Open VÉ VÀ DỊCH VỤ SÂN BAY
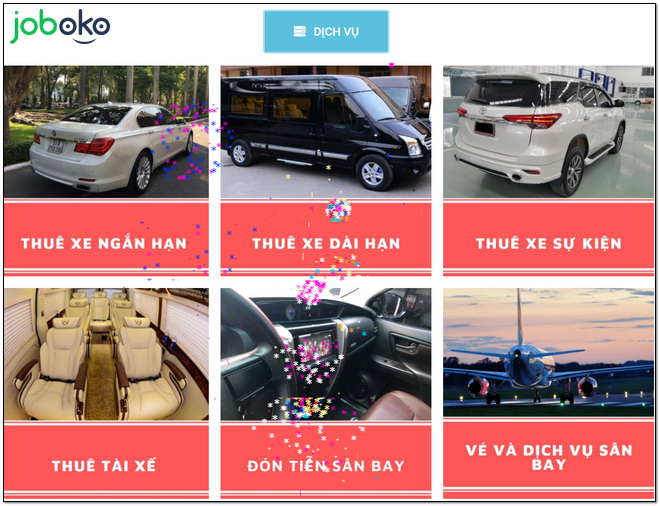This screenshot has width=660, height=506. 548,459
